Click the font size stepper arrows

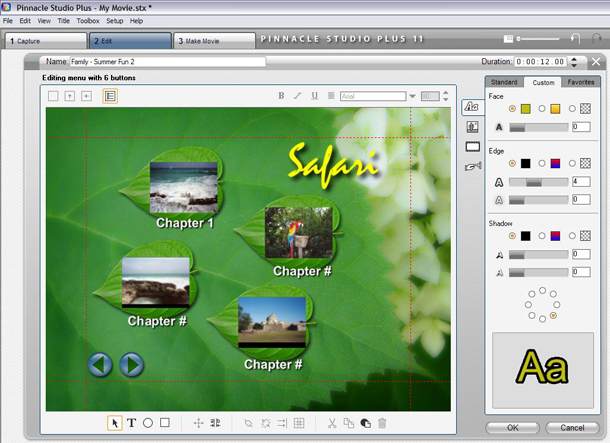[x=446, y=96]
